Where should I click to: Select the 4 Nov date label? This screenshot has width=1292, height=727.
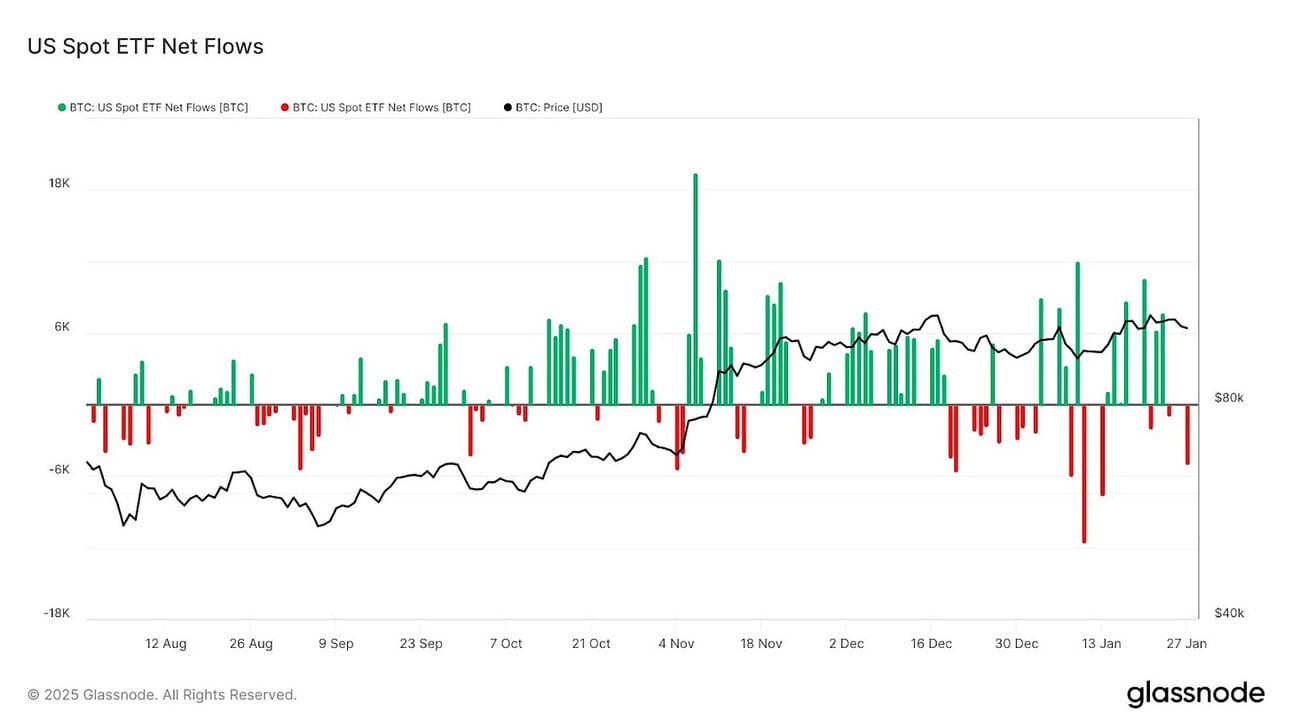tap(676, 644)
